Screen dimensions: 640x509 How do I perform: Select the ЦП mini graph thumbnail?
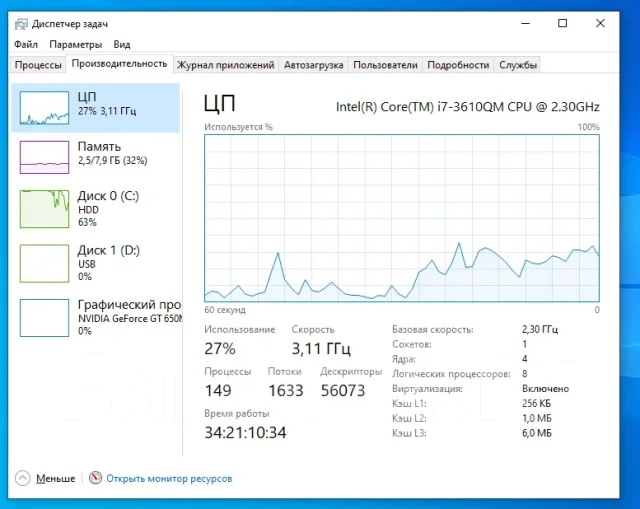(x=44, y=108)
